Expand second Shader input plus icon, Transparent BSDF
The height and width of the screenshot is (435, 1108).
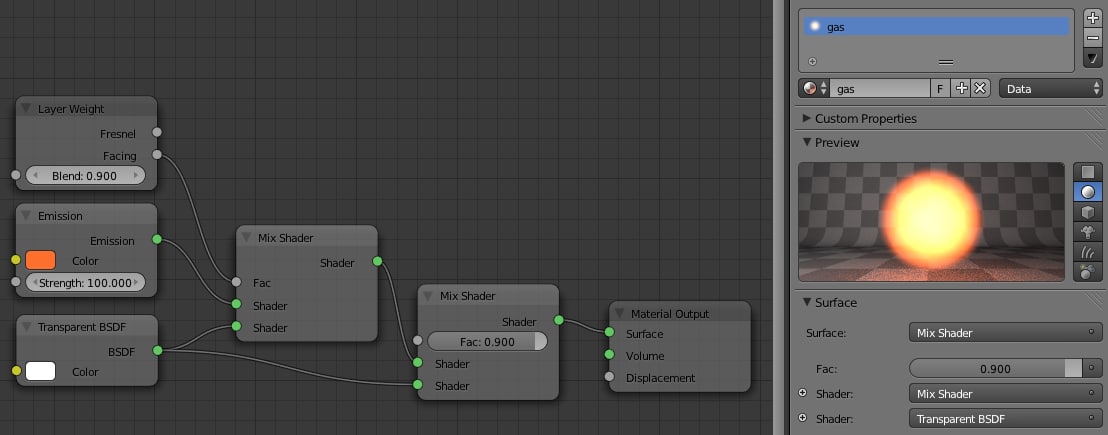(803, 418)
